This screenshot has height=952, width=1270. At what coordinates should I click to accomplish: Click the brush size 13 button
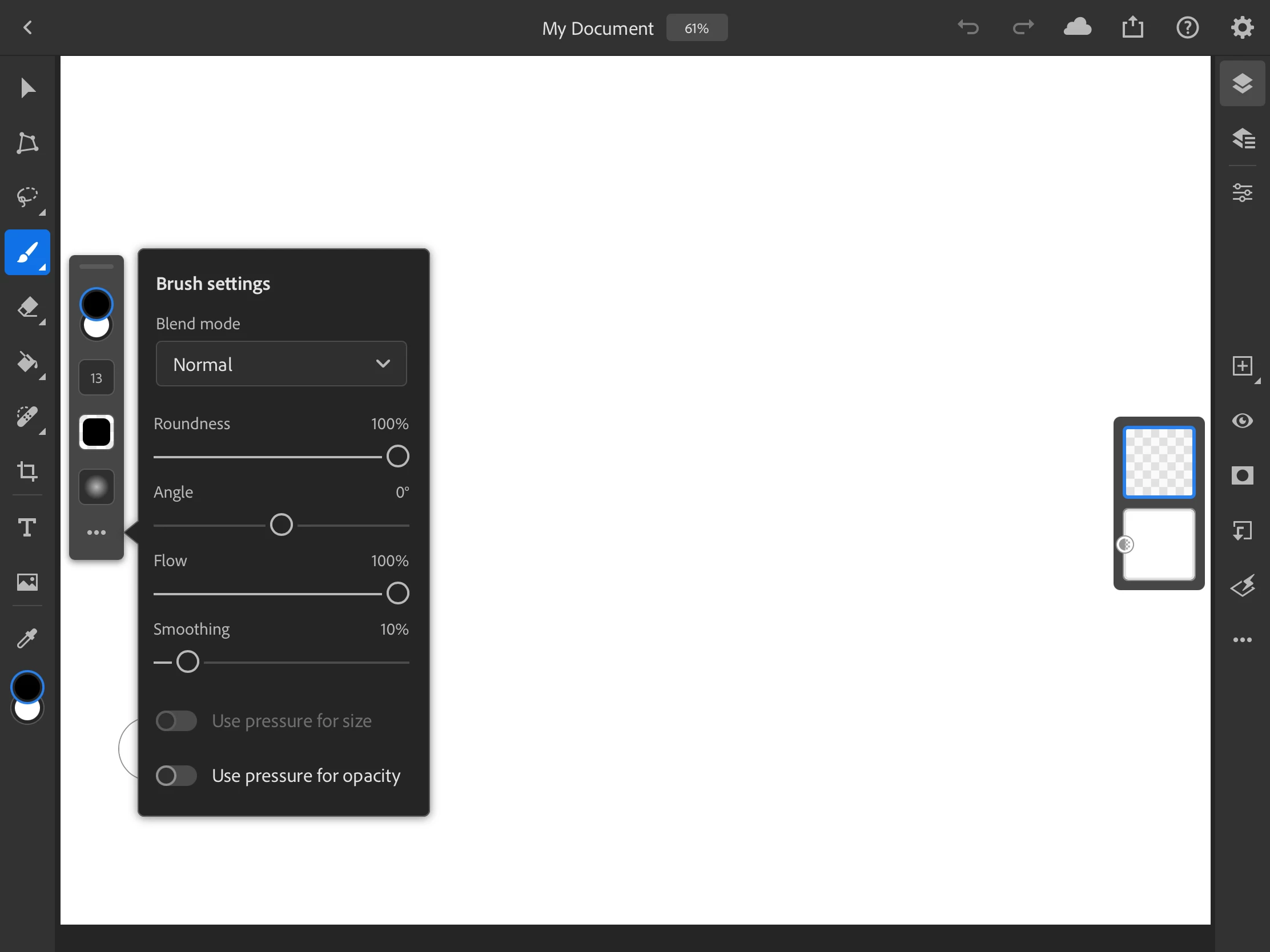click(x=96, y=378)
